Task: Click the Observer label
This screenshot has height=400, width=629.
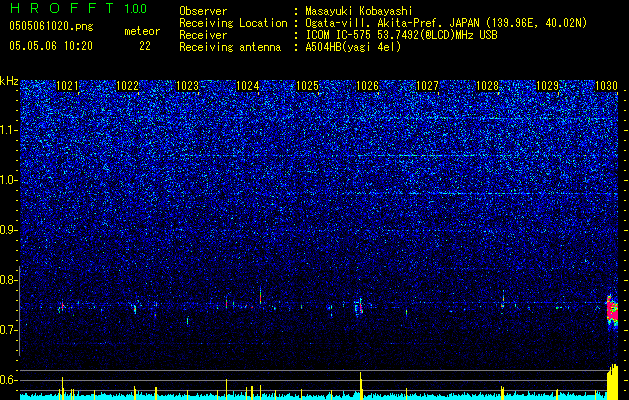Action: click(203, 11)
